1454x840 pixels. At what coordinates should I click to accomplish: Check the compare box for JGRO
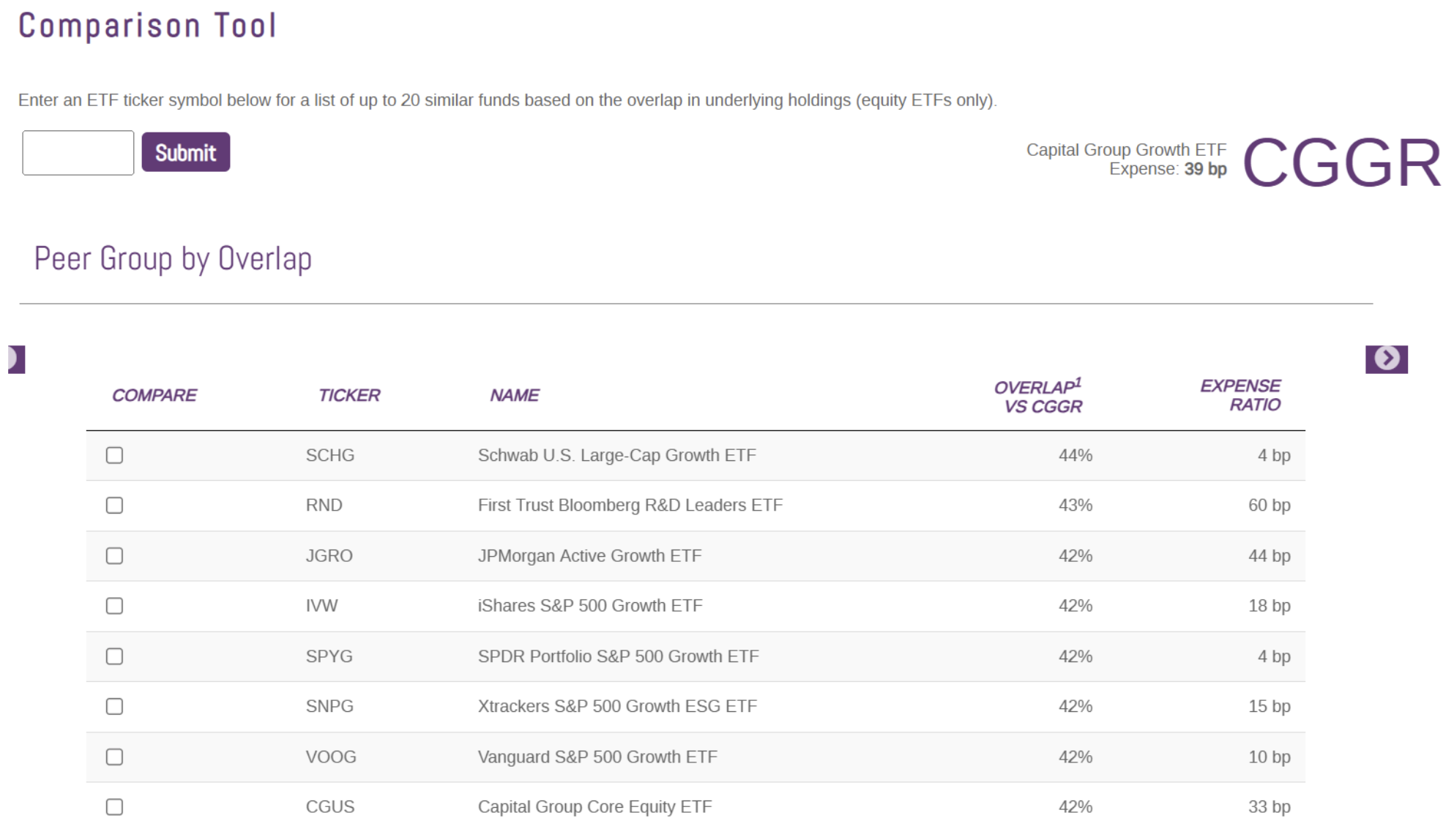[x=114, y=555]
